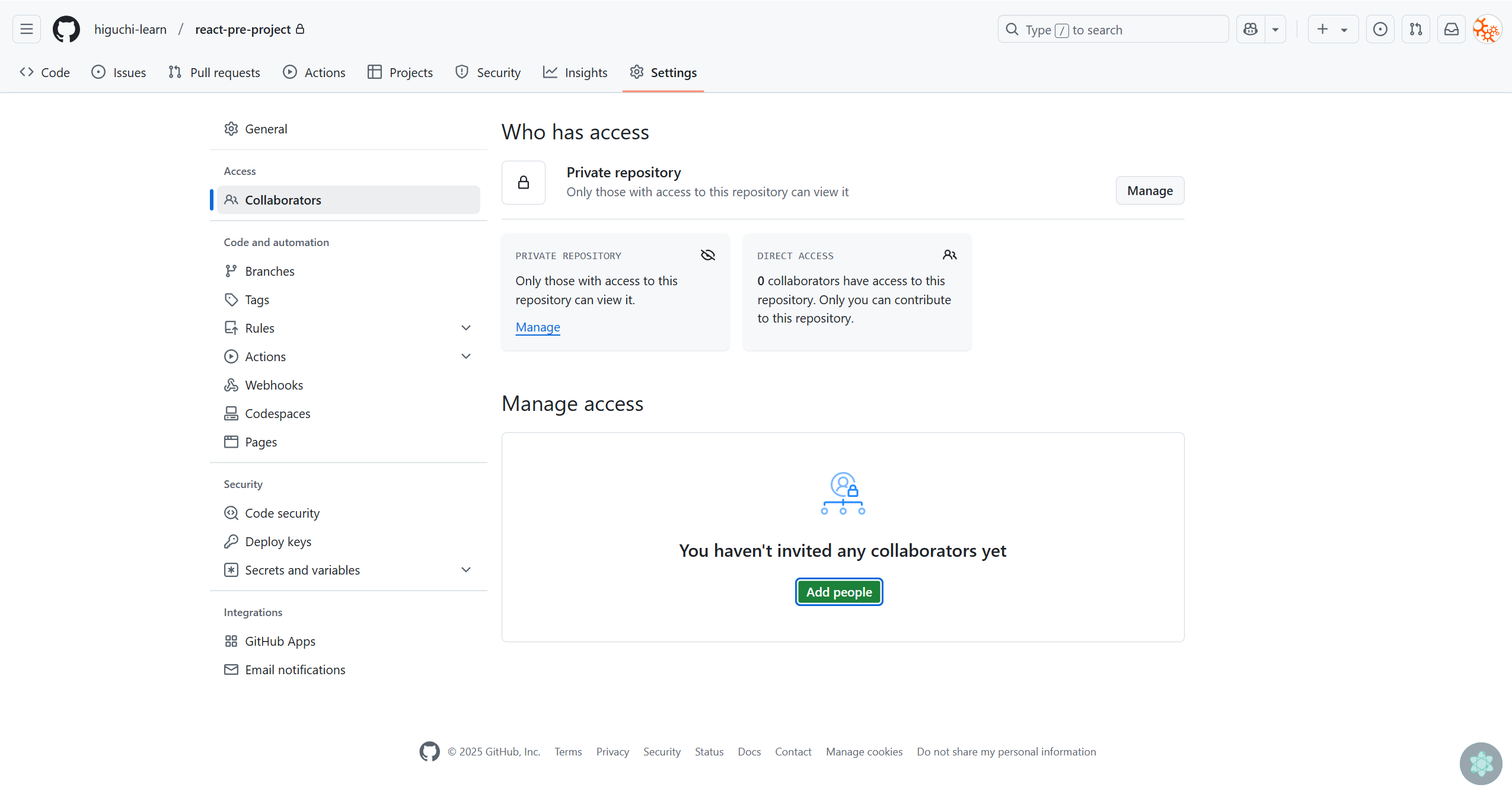Open the issues icon in header
Viewport: 1512px width, 794px height.
[x=1380, y=29]
